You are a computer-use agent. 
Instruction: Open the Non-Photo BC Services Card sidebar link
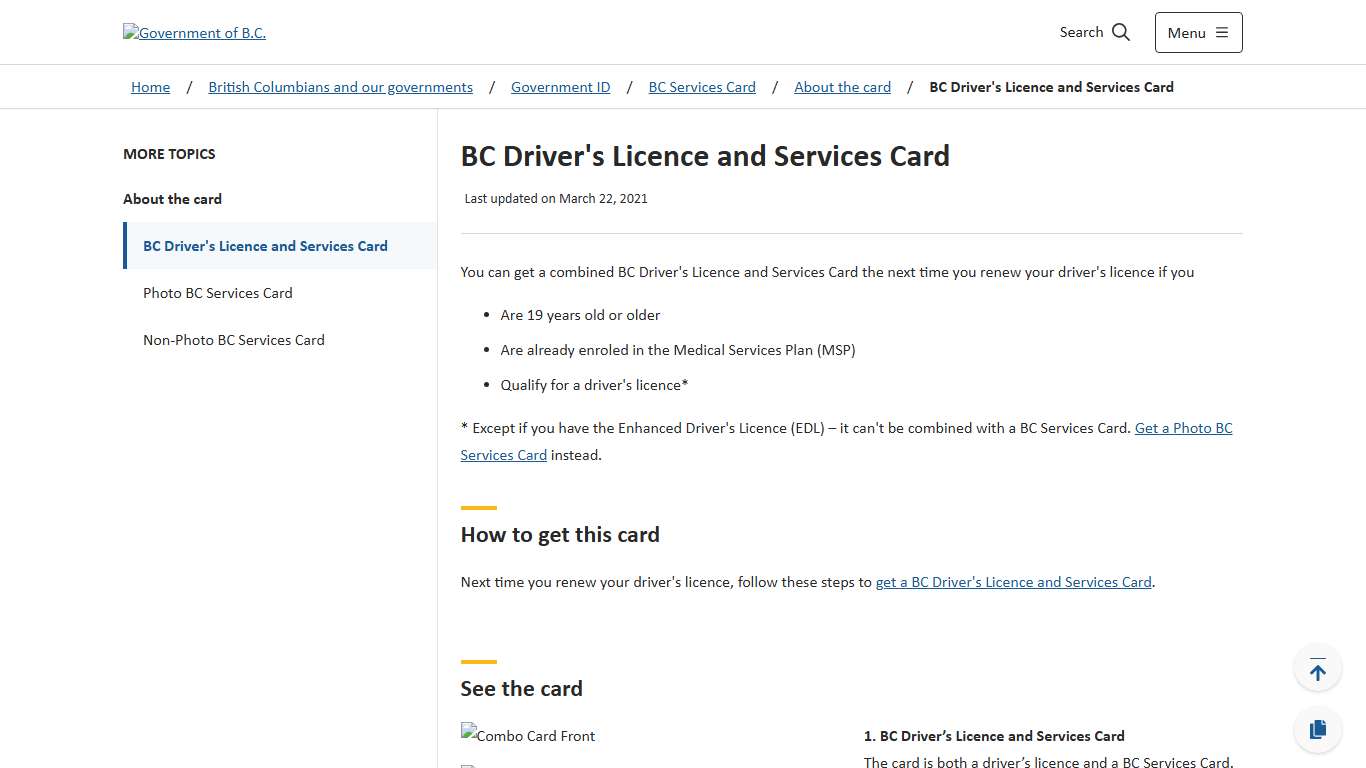(233, 339)
